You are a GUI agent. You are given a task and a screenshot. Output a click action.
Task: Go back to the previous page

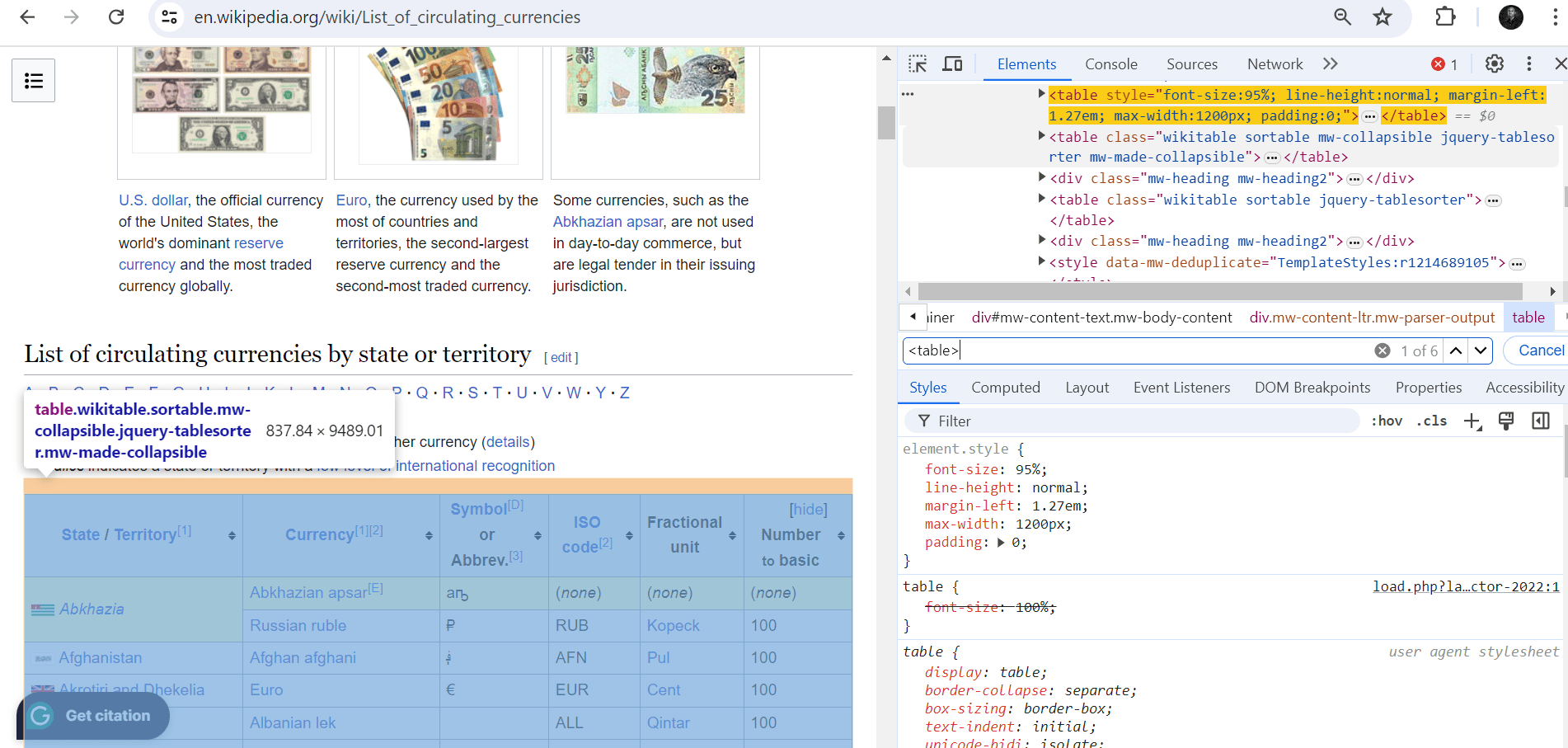(27, 16)
